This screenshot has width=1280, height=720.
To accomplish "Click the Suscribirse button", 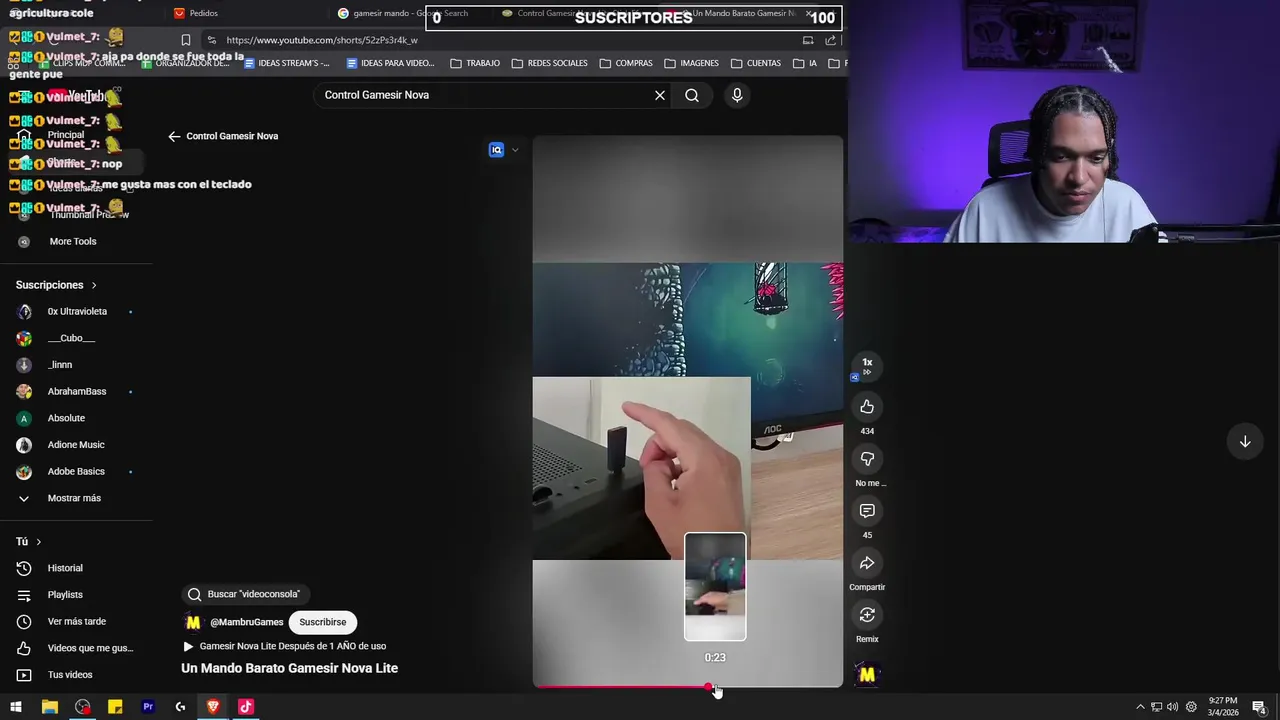I will [323, 622].
